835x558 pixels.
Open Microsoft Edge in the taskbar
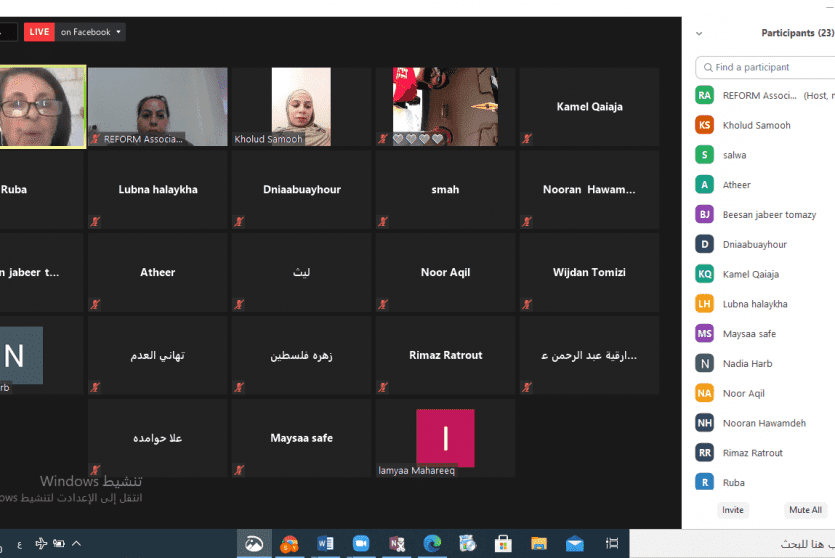pos(432,543)
